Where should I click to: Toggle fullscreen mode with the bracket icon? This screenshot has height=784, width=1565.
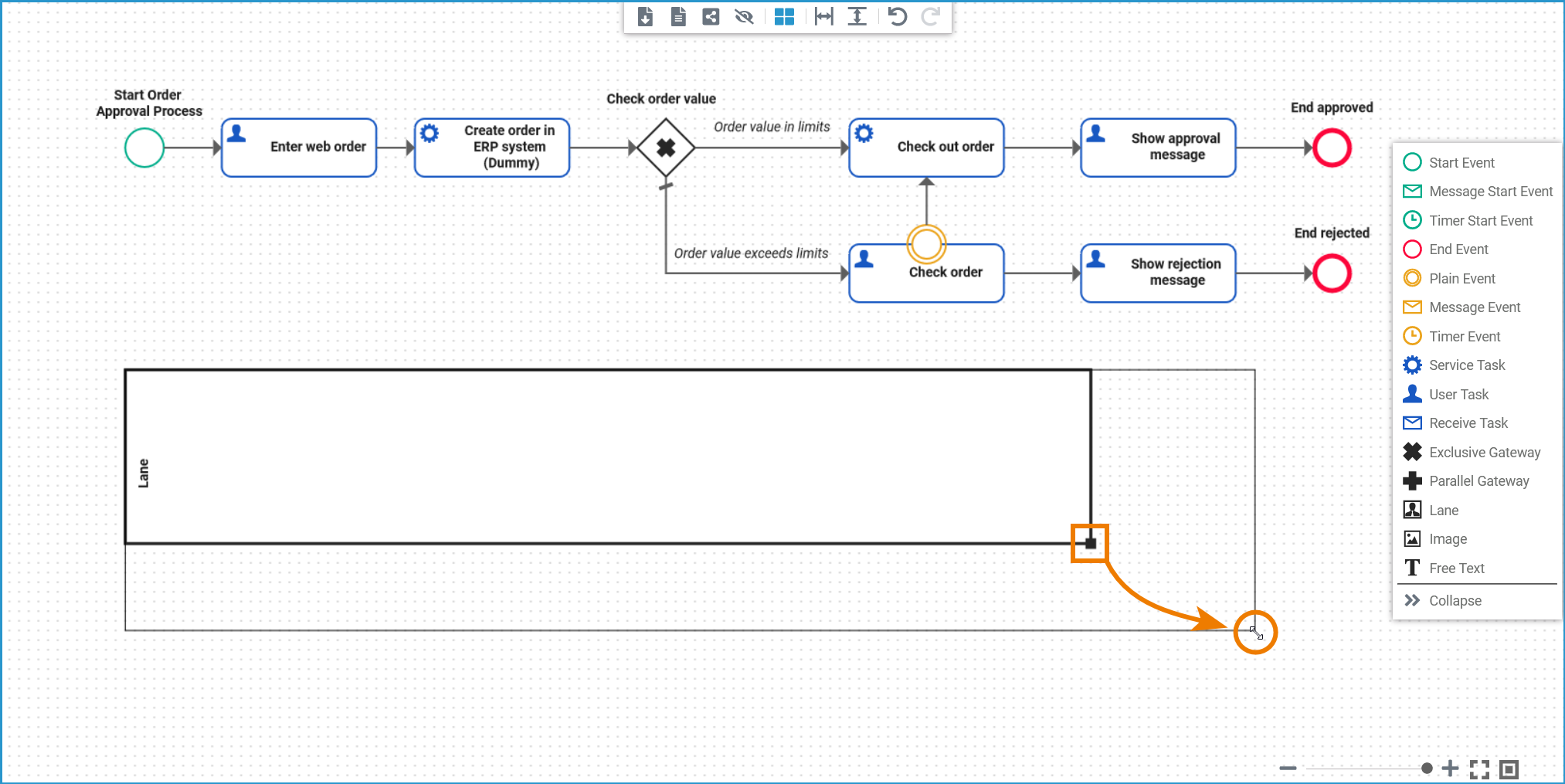click(x=1479, y=769)
